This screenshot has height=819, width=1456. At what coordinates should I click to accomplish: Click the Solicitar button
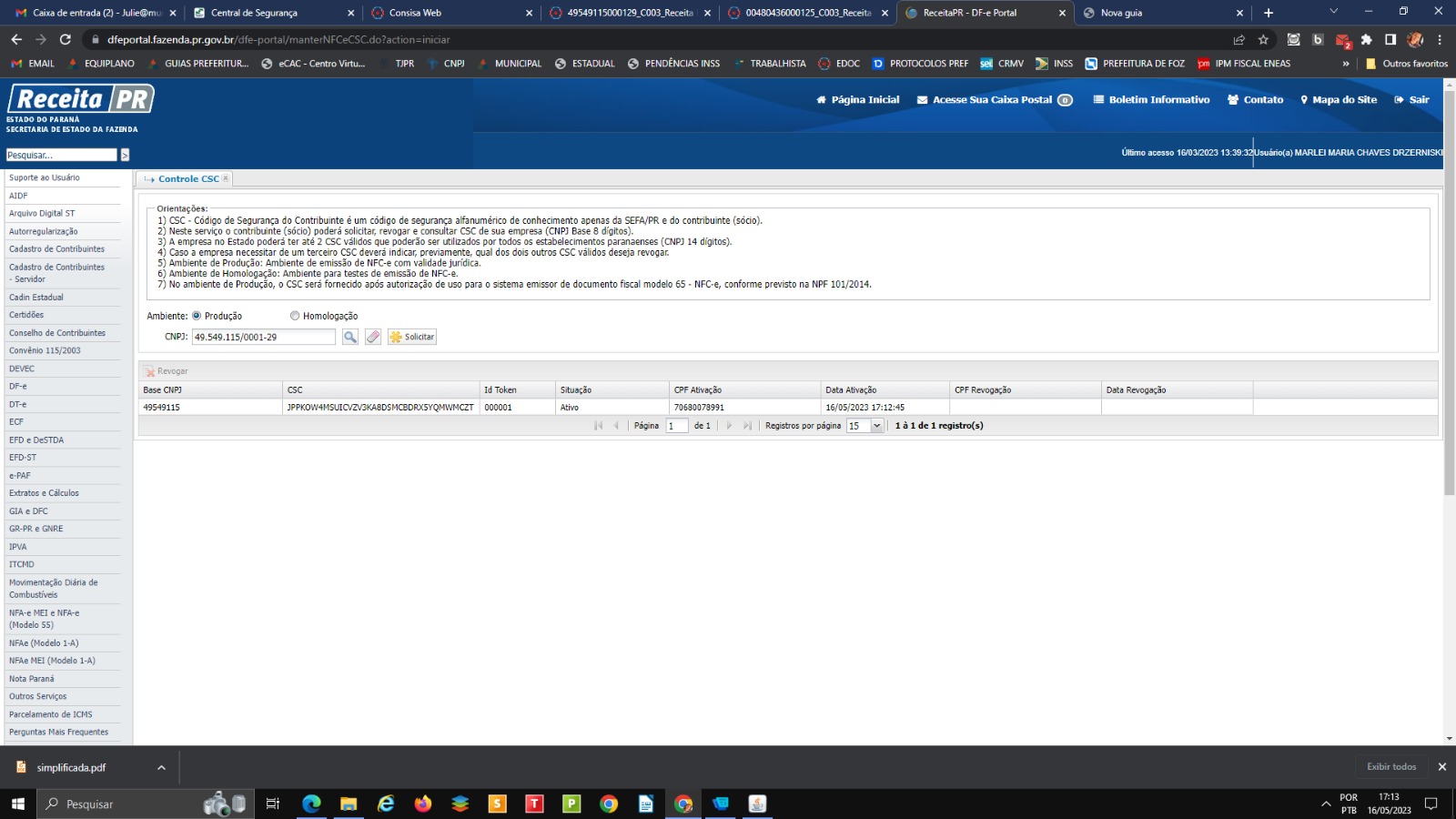point(412,337)
